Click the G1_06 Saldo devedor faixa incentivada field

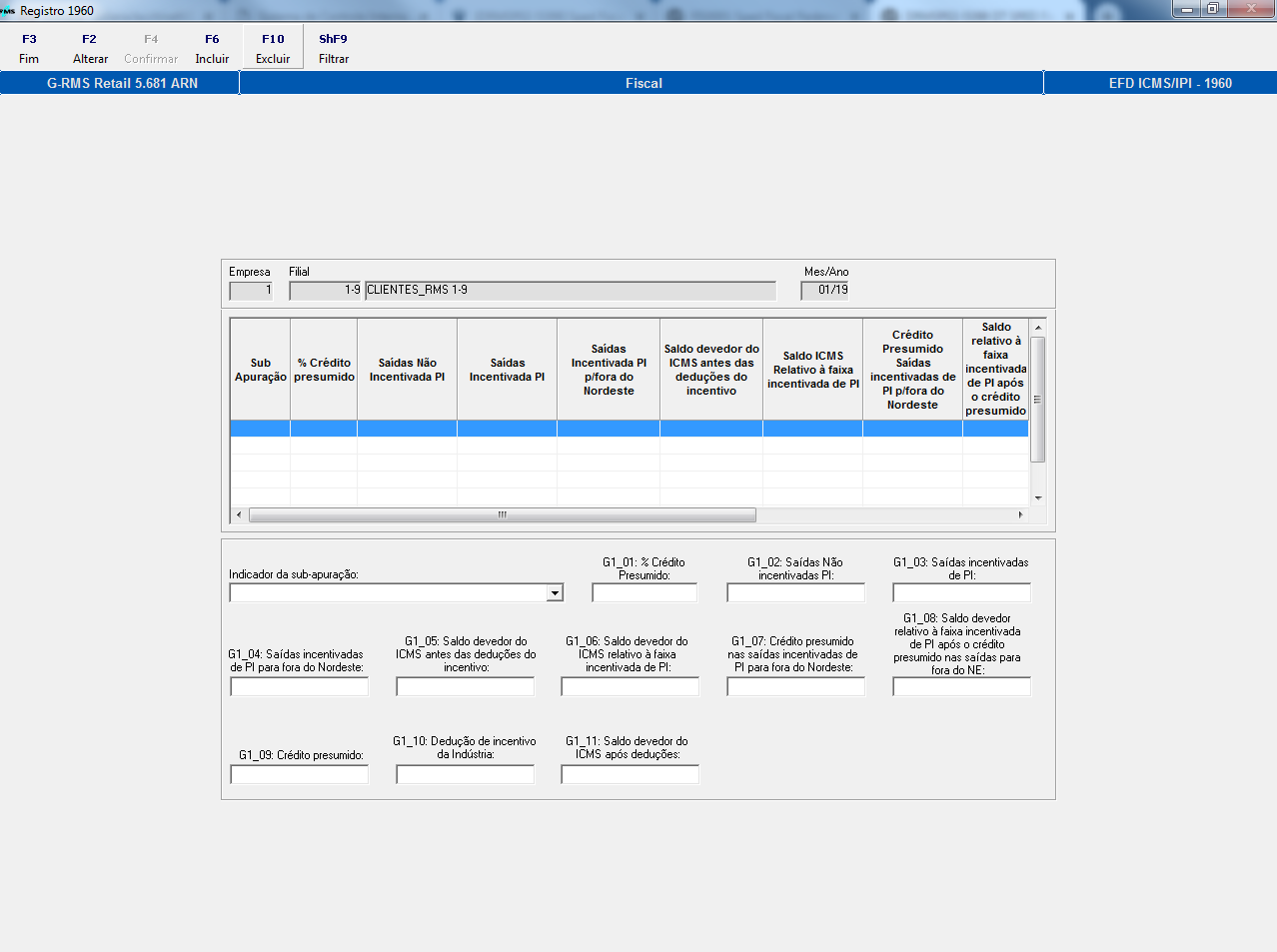[631, 686]
